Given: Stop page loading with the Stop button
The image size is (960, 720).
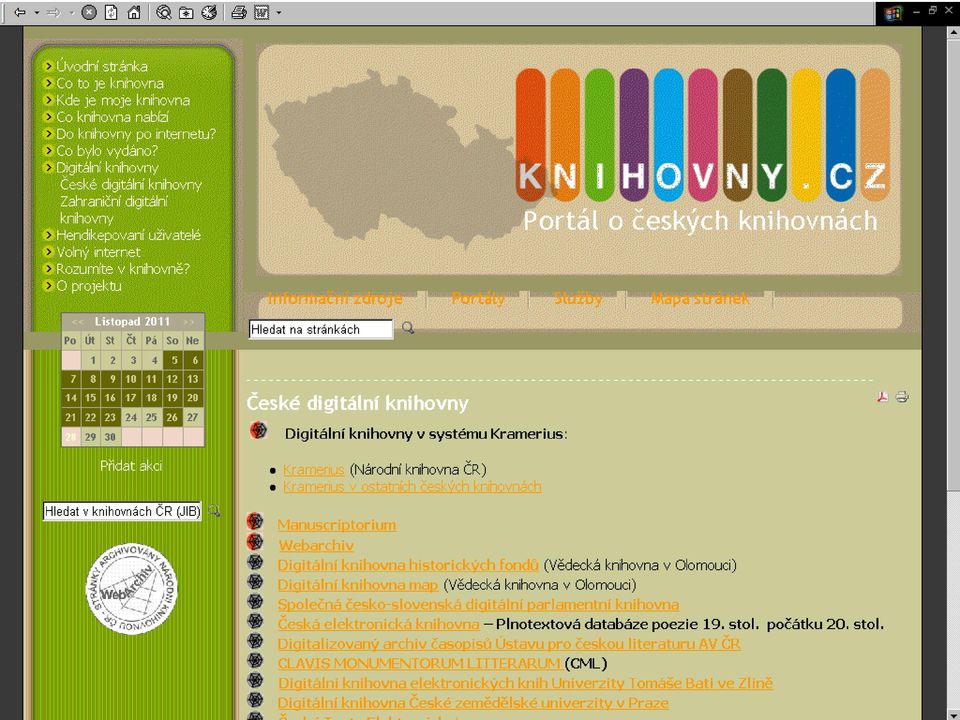Looking at the screenshot, I should [x=89, y=12].
